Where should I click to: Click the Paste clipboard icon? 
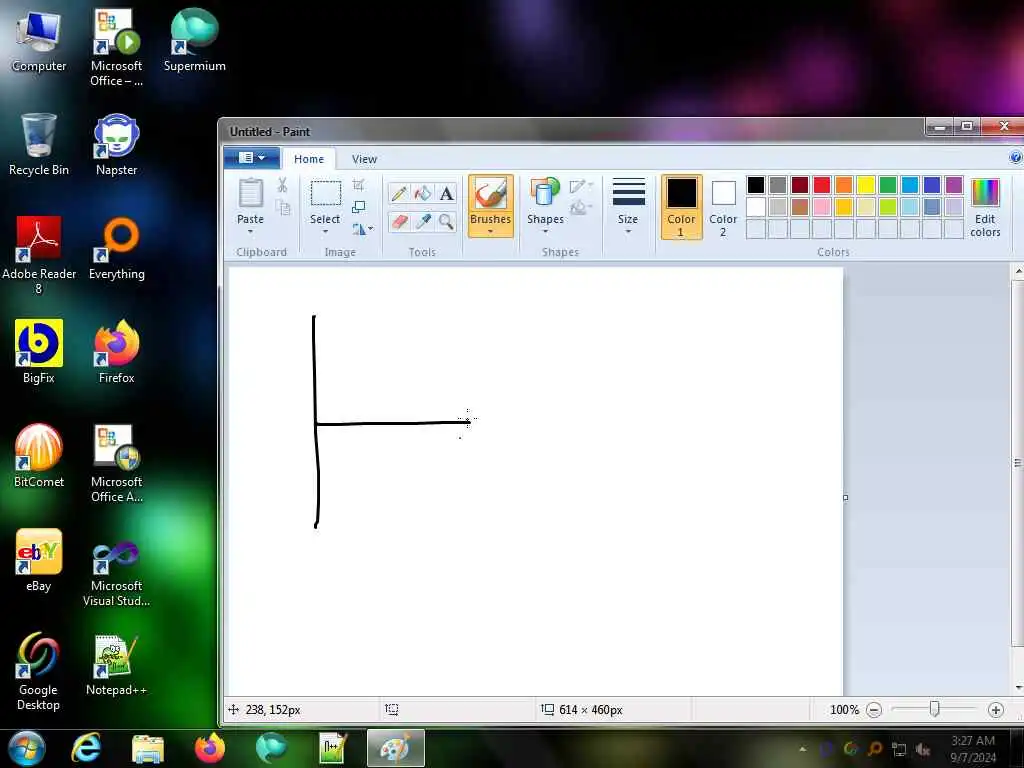click(250, 193)
